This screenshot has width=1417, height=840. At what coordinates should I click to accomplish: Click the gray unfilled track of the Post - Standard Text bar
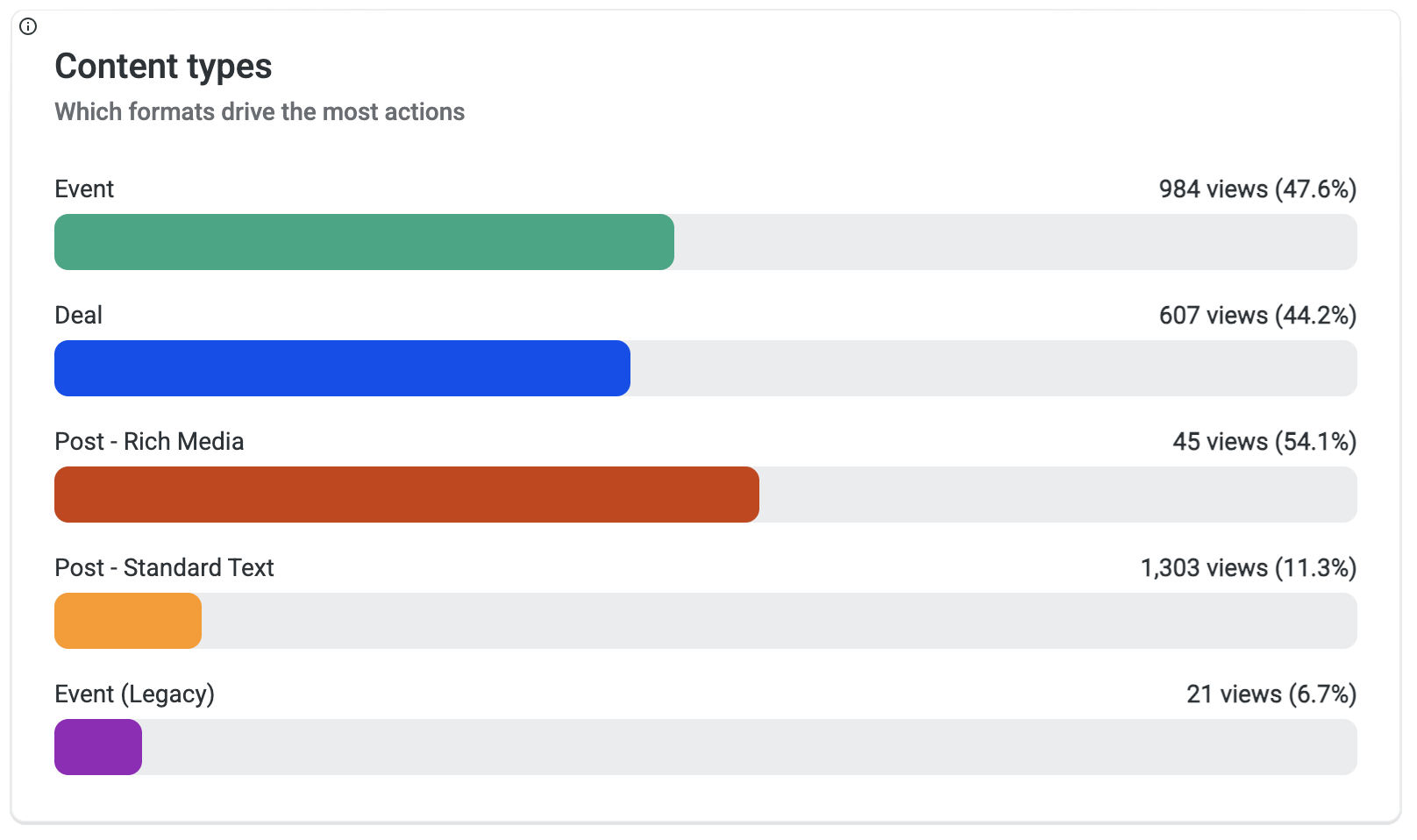click(779, 621)
